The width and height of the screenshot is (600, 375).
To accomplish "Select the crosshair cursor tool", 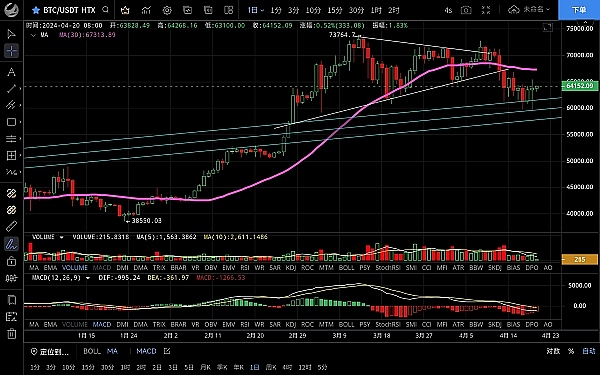I will click(x=11, y=51).
